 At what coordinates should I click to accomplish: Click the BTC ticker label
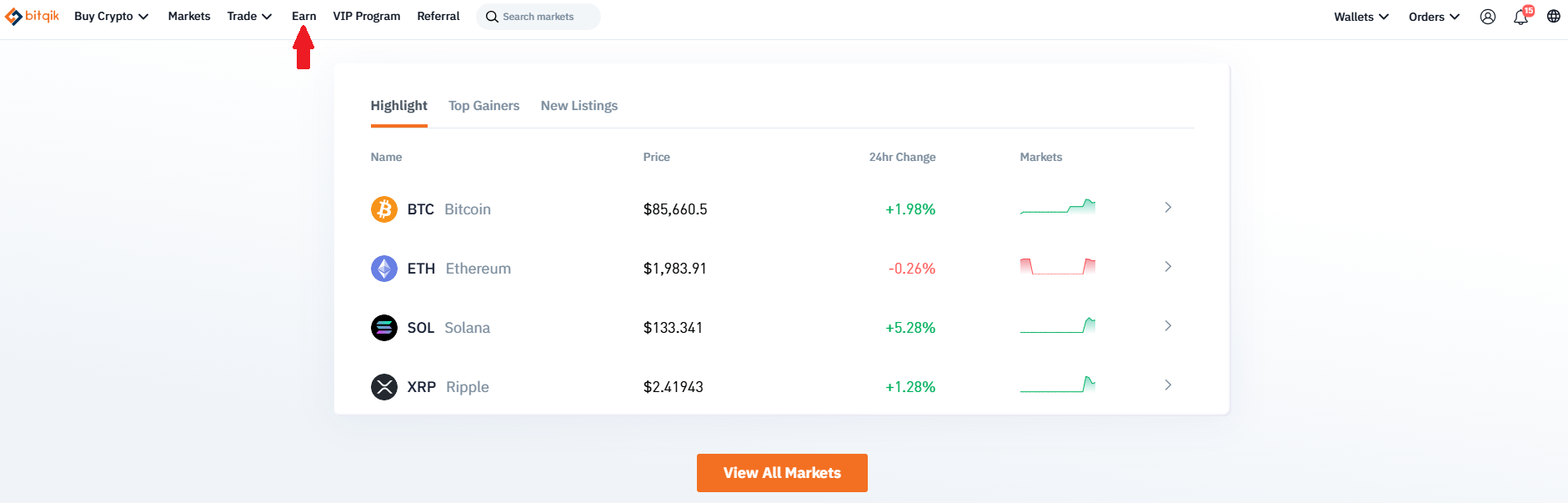pos(420,209)
